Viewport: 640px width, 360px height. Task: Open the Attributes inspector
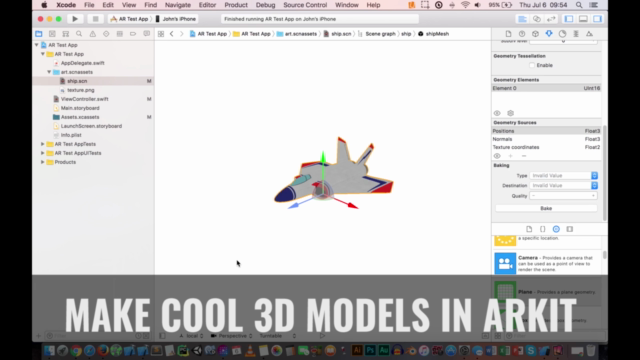549,34
